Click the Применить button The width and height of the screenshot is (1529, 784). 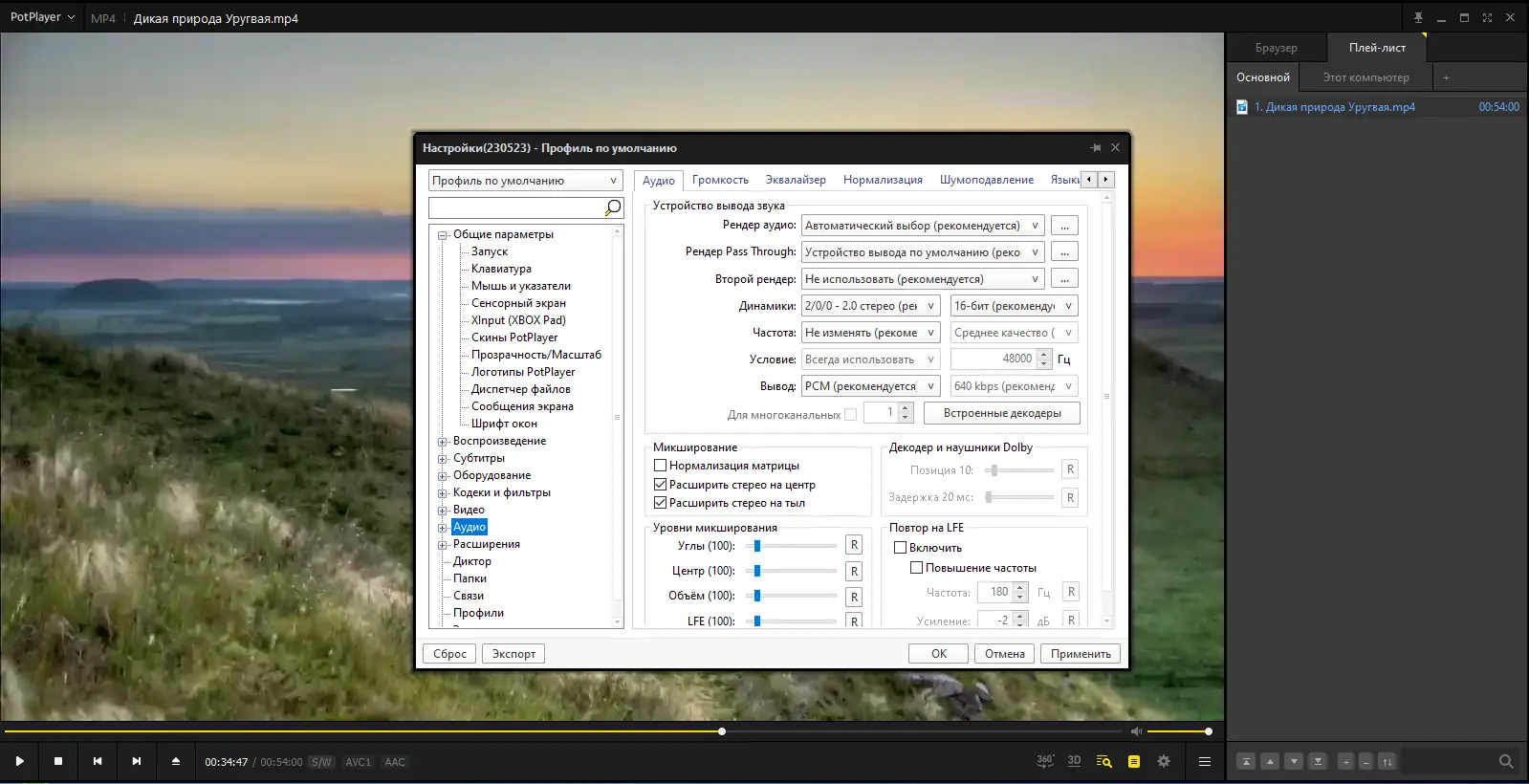(x=1080, y=654)
